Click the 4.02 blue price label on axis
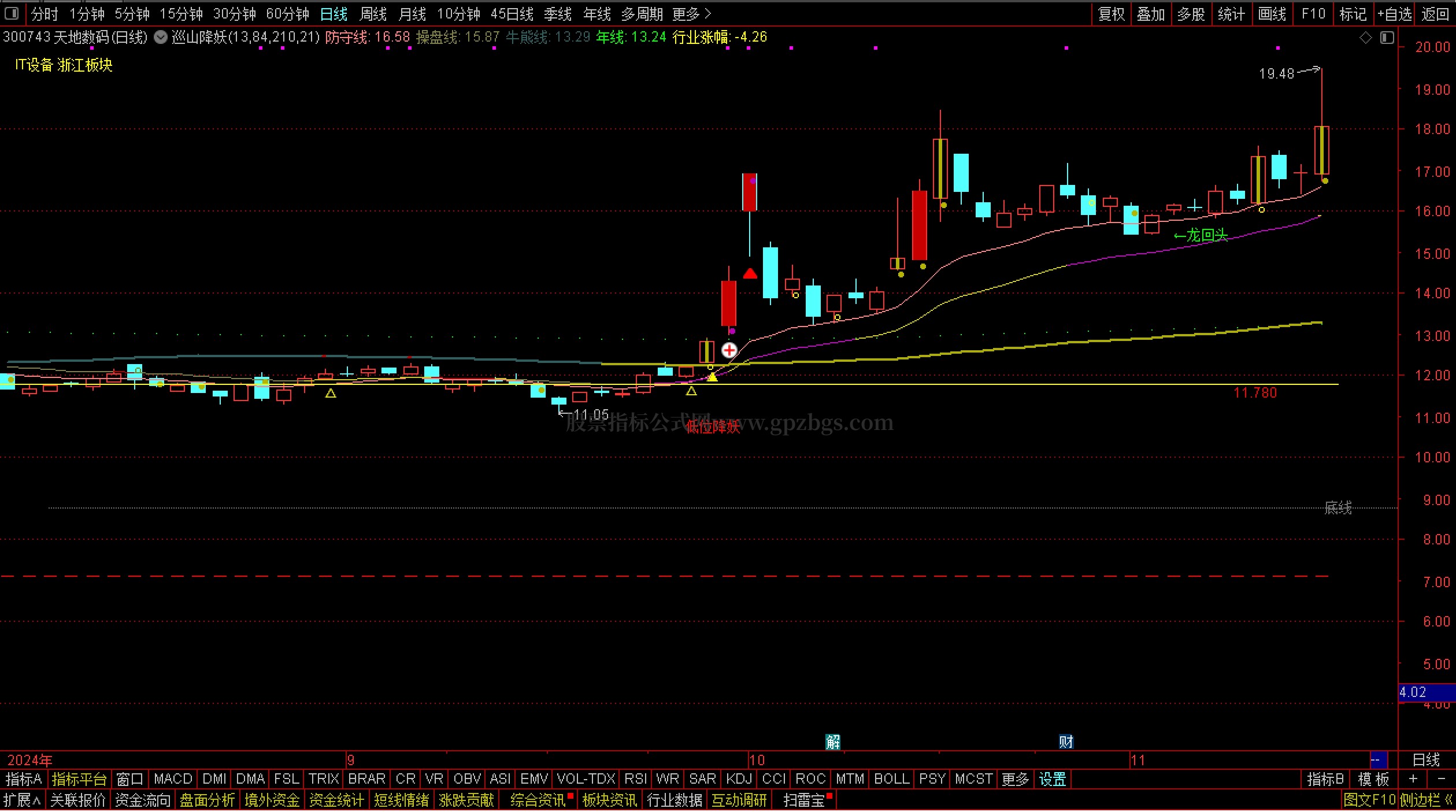The height and width of the screenshot is (812, 1456). pos(1427,692)
